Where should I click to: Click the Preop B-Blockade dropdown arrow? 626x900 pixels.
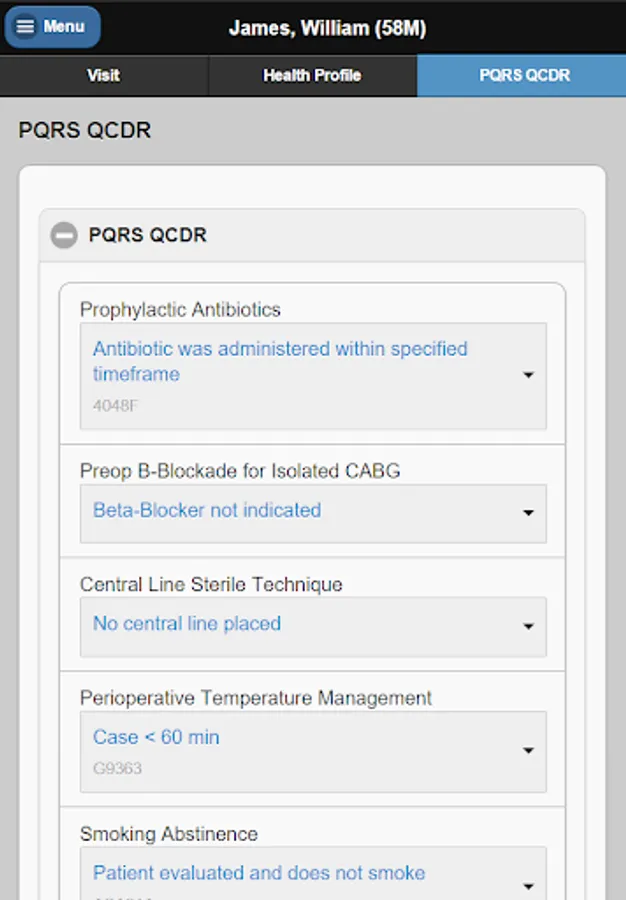coord(528,513)
